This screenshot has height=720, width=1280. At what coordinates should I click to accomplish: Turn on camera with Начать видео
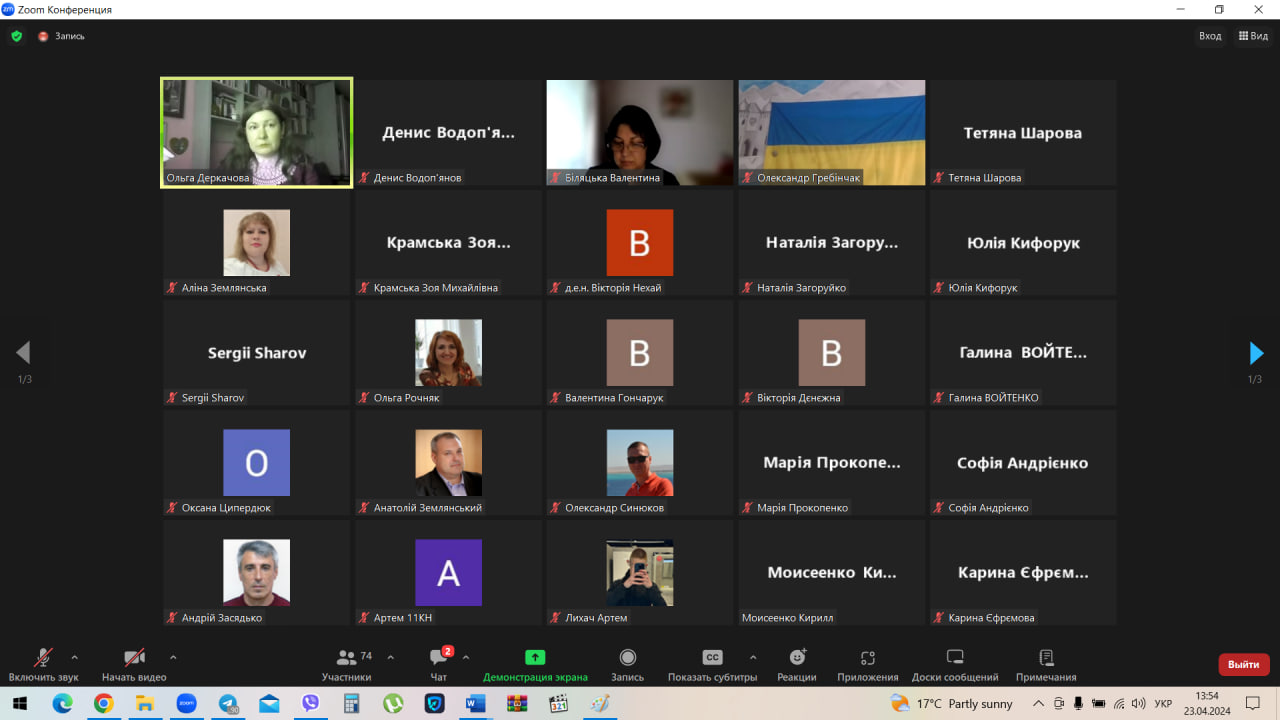[134, 664]
